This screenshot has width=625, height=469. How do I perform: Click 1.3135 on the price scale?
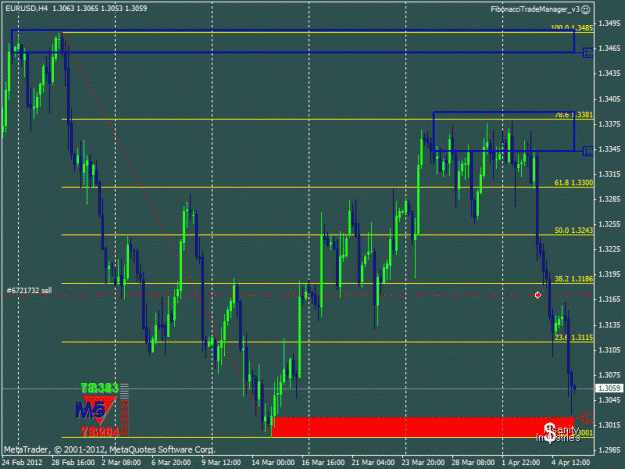(610, 325)
